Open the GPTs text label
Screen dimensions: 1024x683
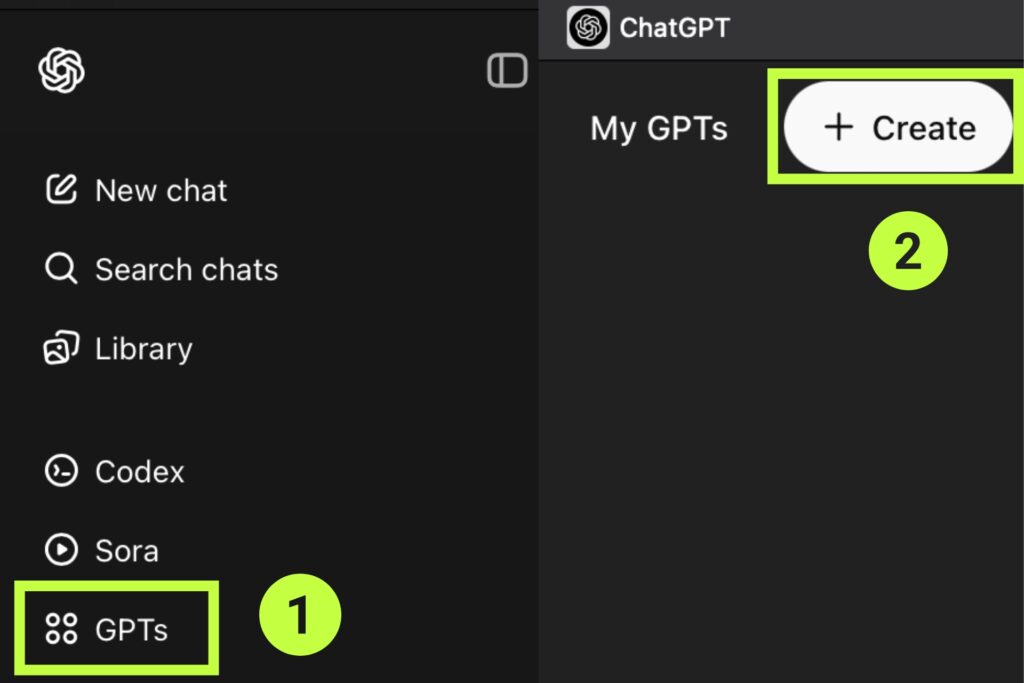coord(131,629)
